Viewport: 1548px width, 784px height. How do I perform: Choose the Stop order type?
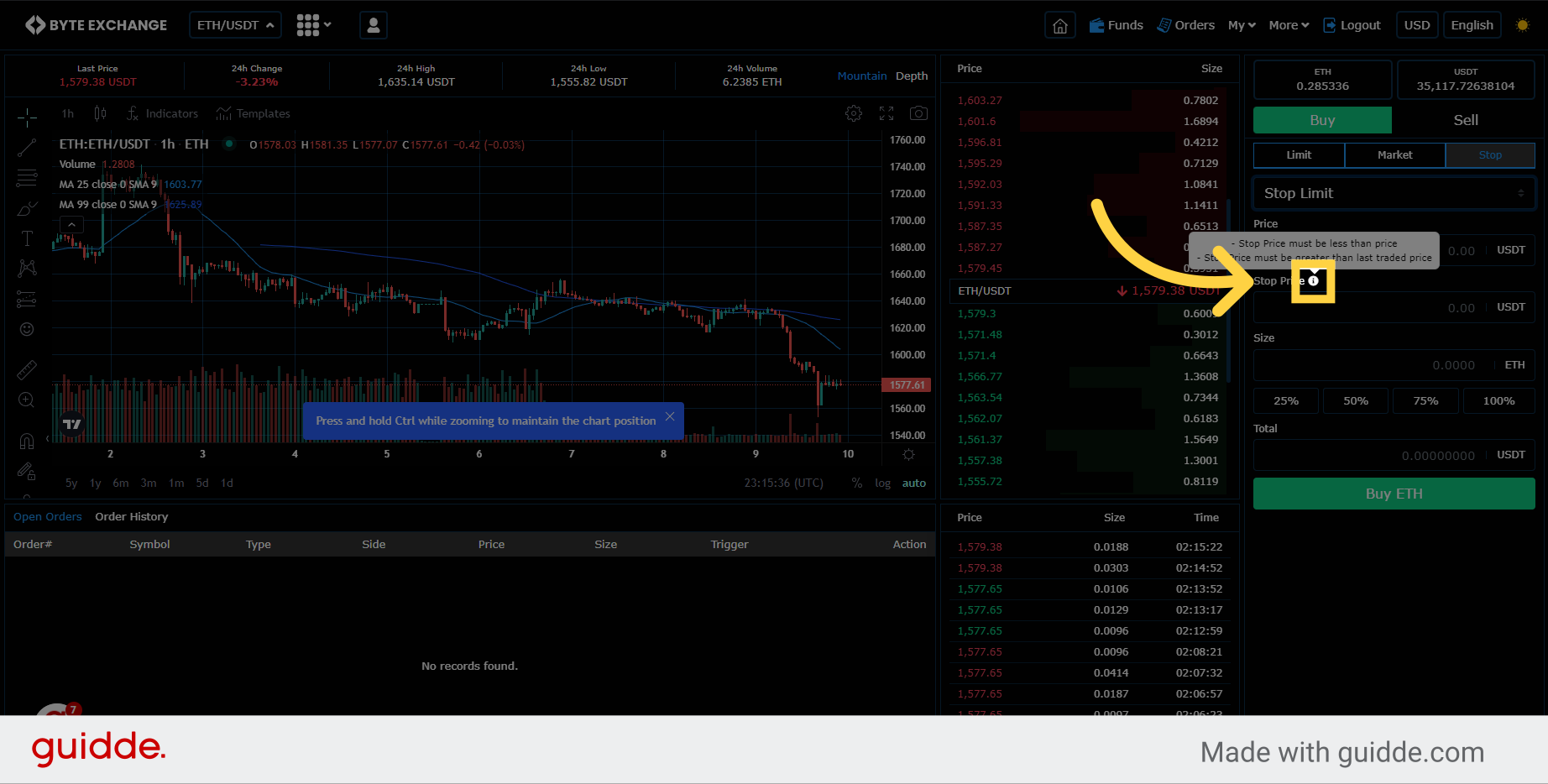[x=1490, y=154]
